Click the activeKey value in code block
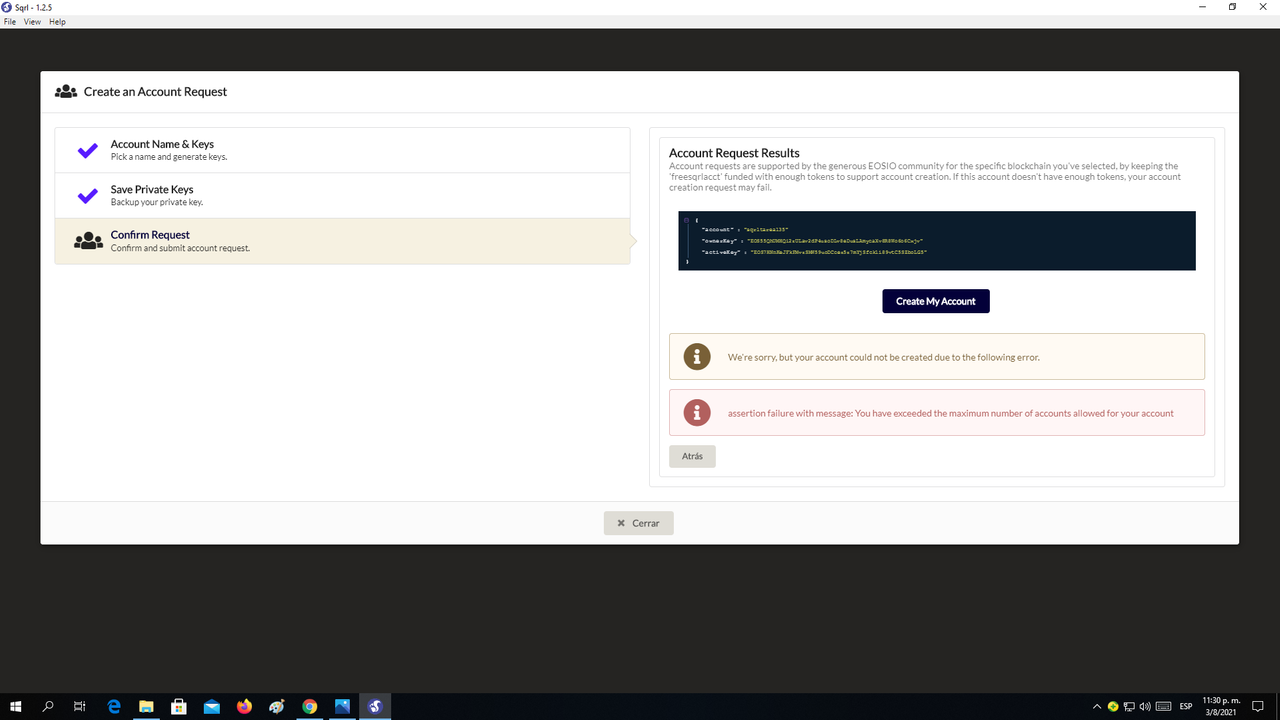This screenshot has width=1280, height=720. [x=839, y=252]
